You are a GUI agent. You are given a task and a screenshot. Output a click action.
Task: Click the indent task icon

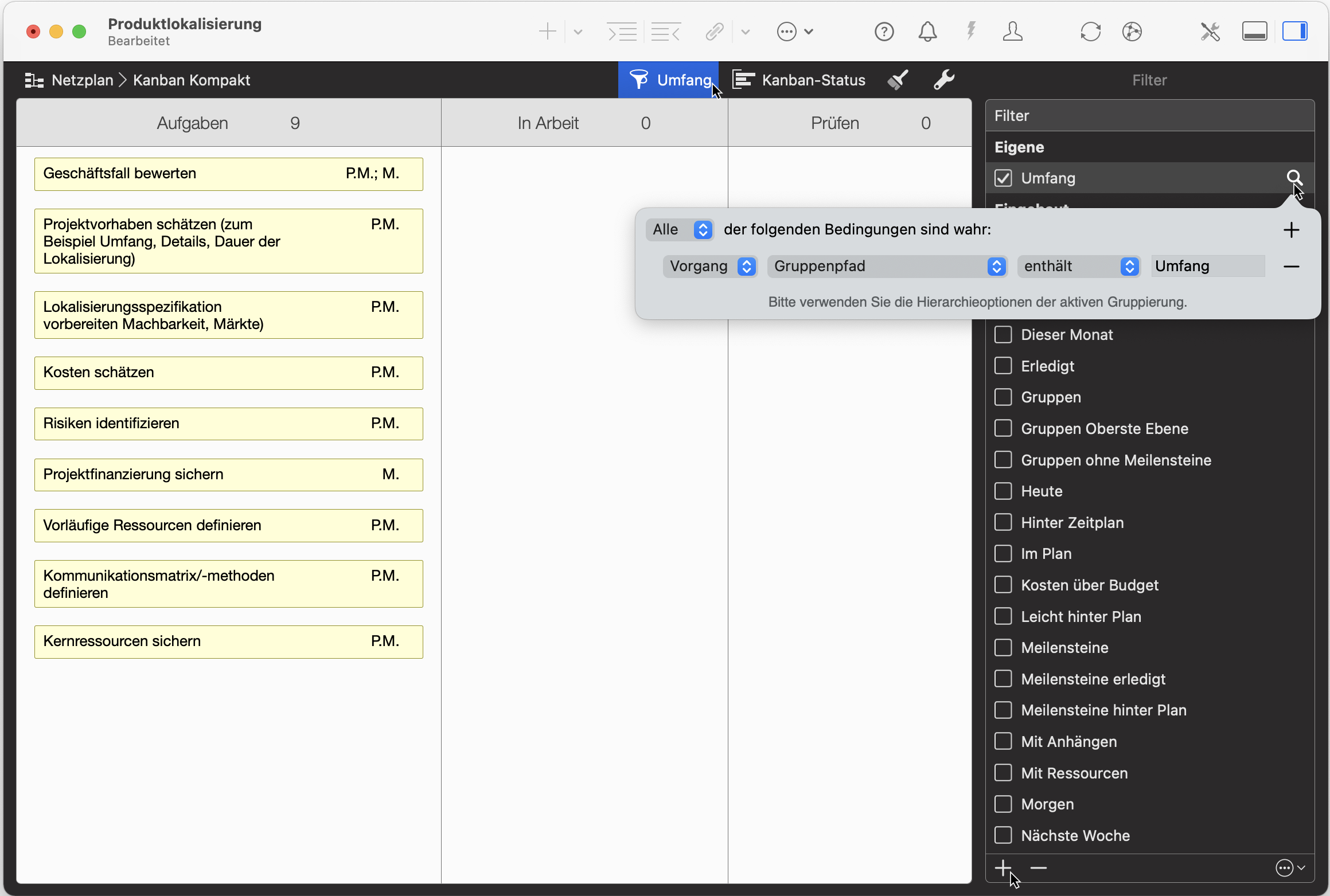(622, 32)
